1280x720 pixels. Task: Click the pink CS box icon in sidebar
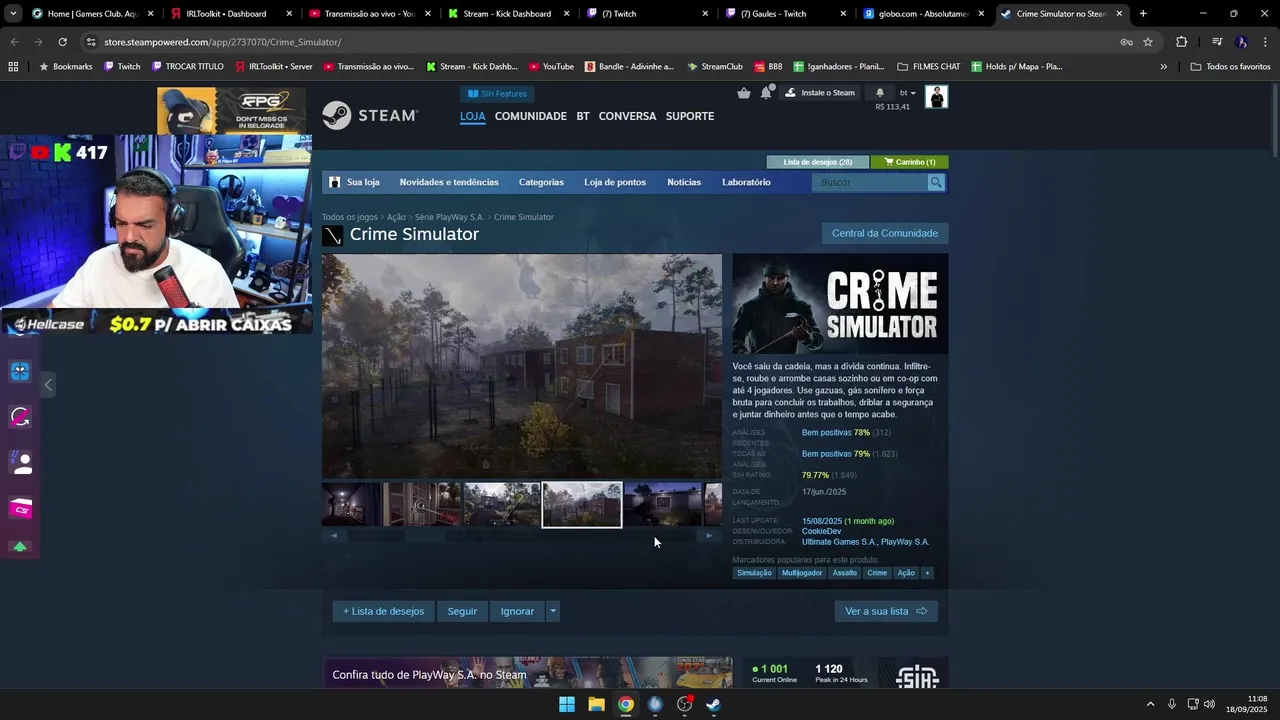tap(20, 509)
